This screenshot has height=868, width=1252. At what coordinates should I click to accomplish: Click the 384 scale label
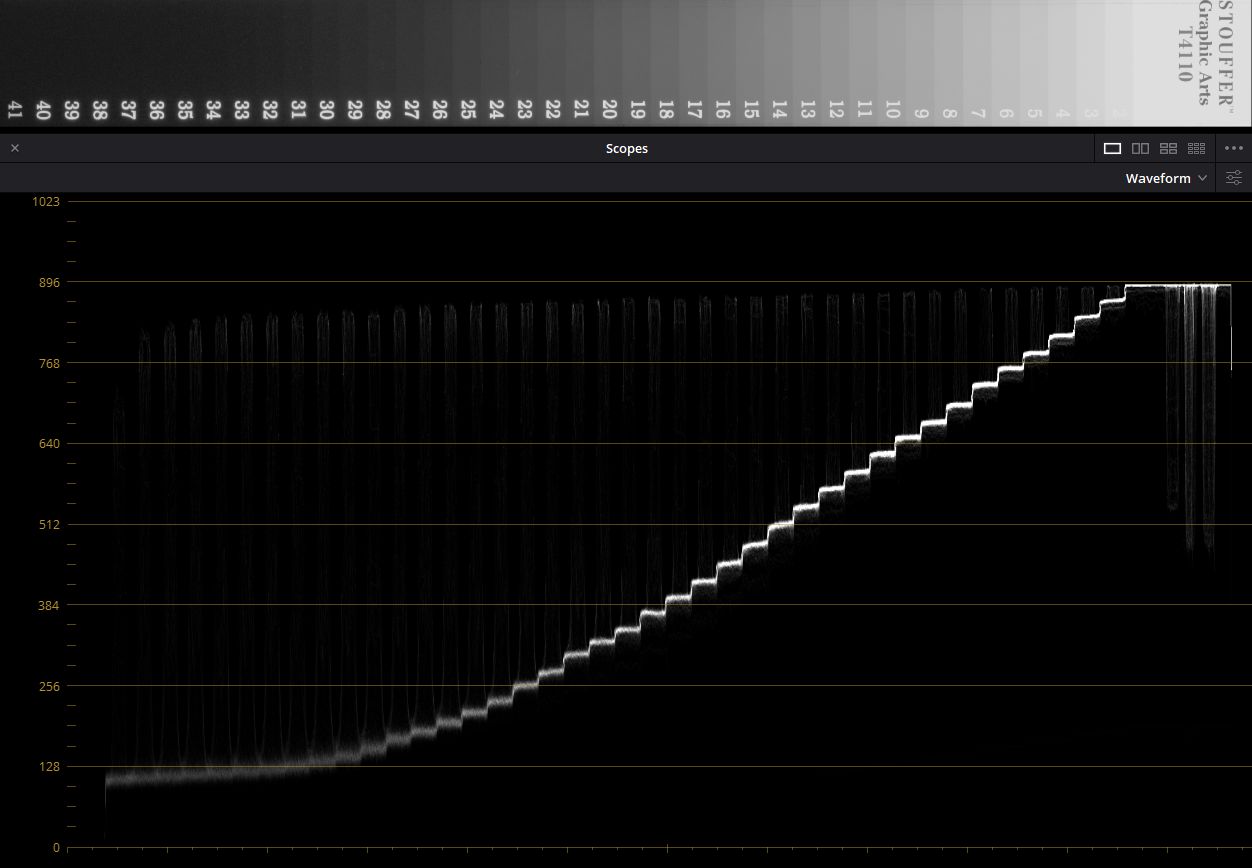point(49,605)
